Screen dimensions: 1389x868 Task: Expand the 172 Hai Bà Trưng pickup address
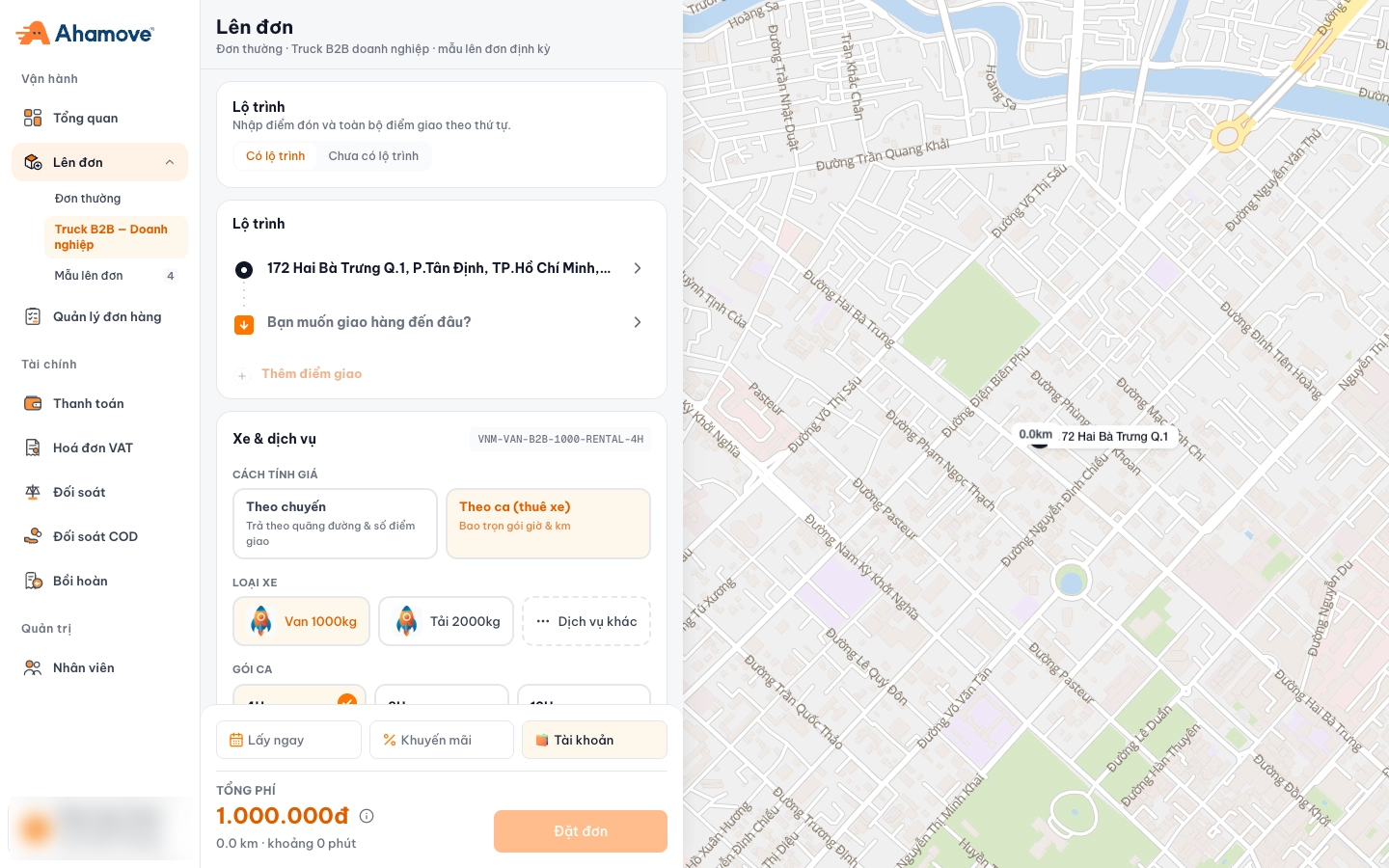(637, 268)
